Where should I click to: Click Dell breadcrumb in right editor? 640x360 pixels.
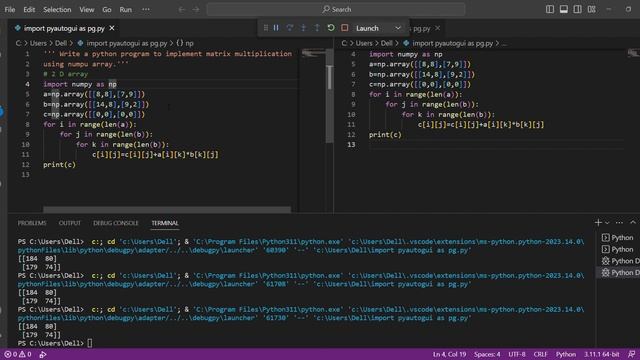coord(386,43)
